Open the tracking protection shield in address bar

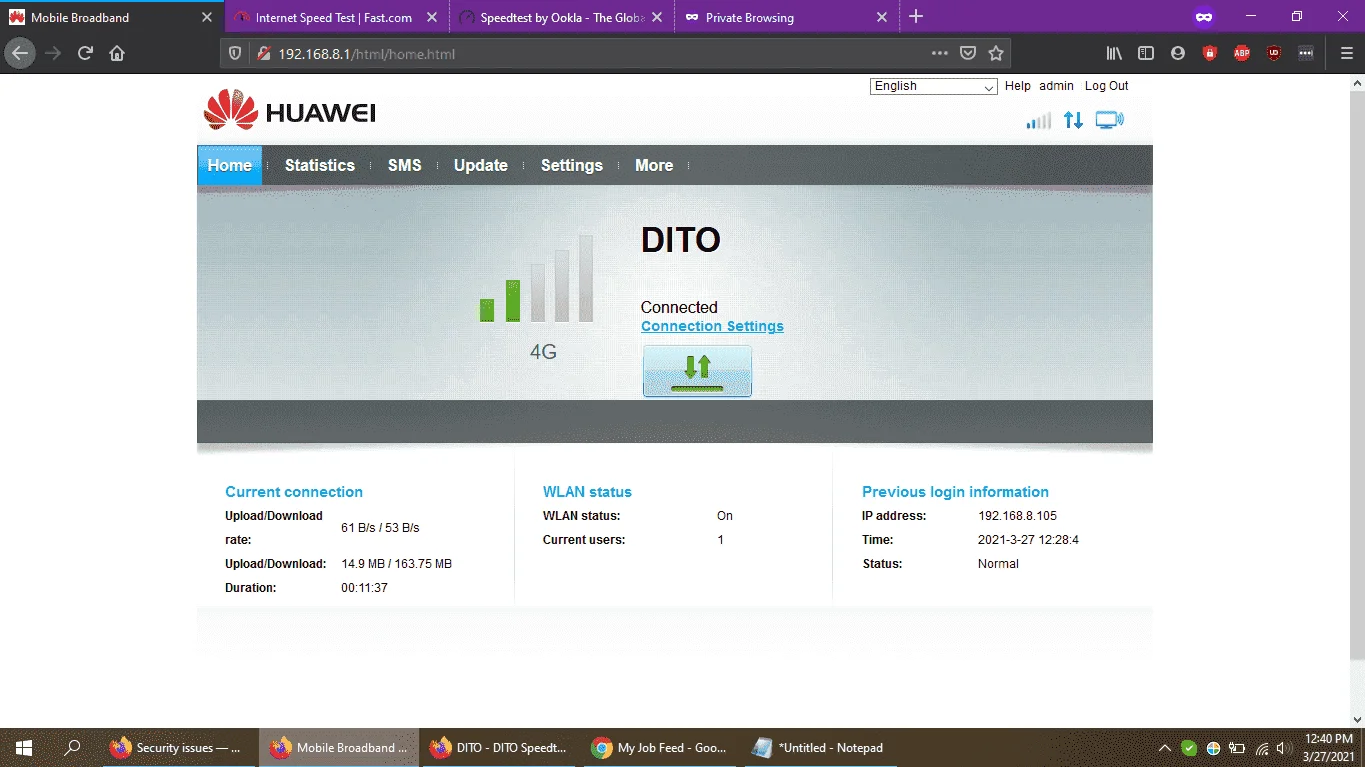235,53
